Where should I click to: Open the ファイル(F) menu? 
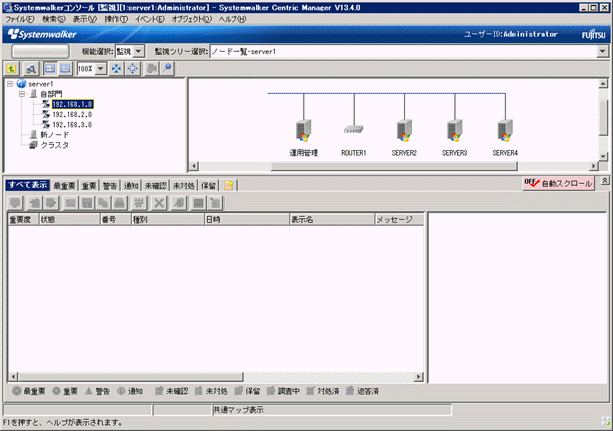point(20,19)
